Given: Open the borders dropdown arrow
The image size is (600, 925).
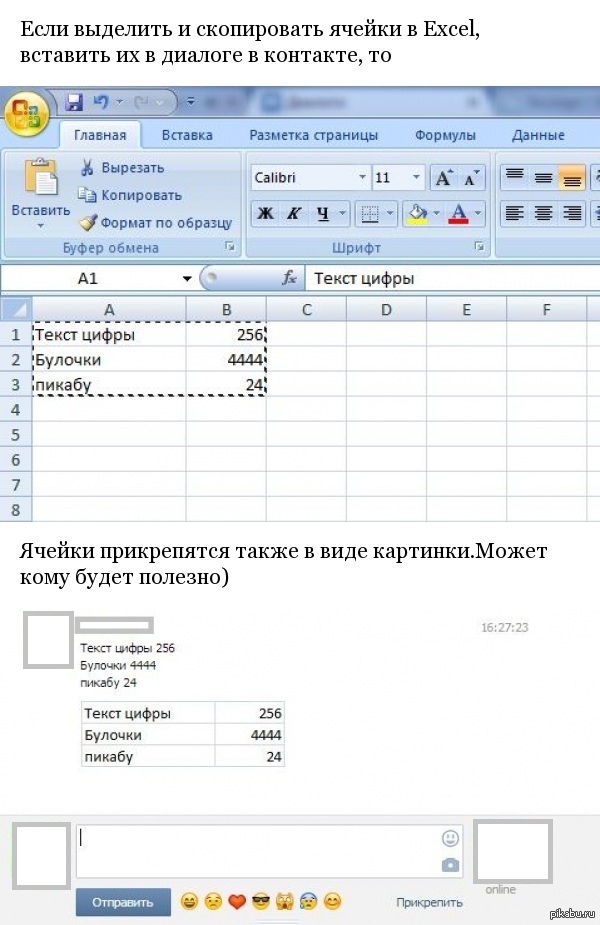Looking at the screenshot, I should click(x=390, y=213).
